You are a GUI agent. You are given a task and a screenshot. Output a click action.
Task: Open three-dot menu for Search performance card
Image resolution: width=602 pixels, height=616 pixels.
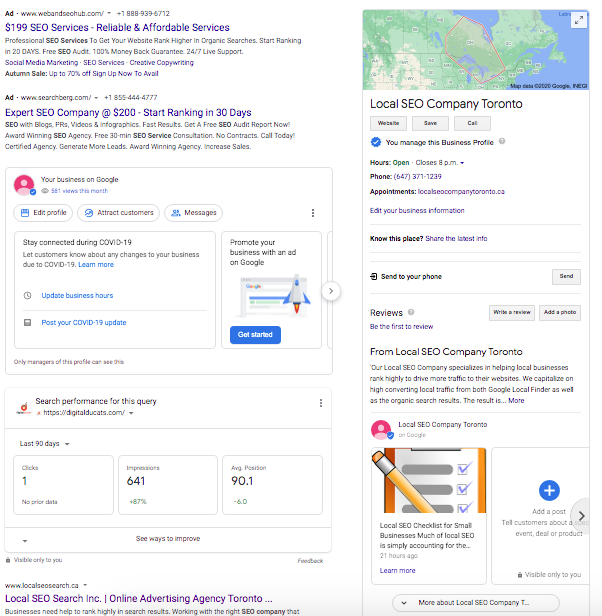click(x=321, y=403)
